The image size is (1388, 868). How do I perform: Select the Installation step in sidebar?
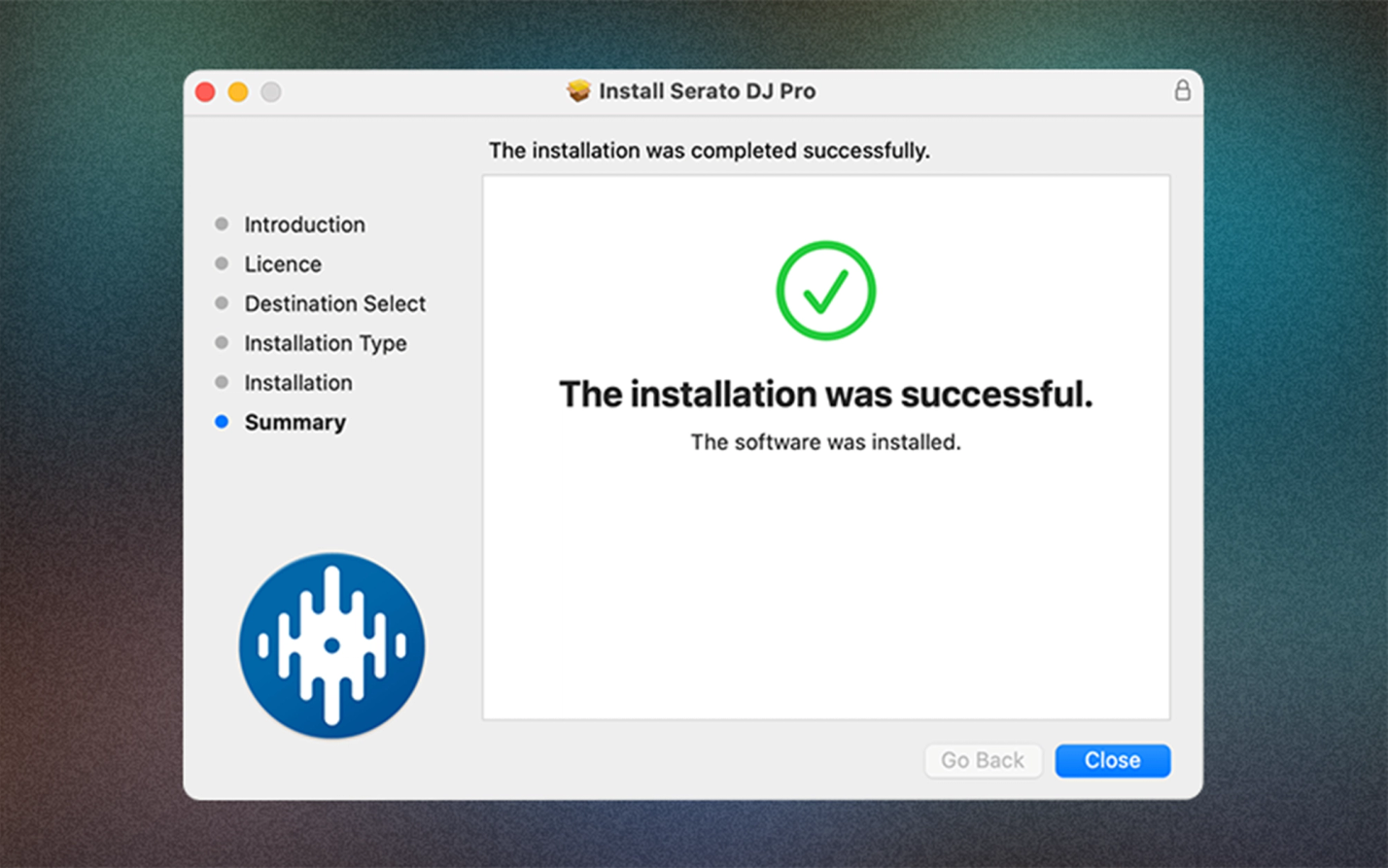pos(298,382)
